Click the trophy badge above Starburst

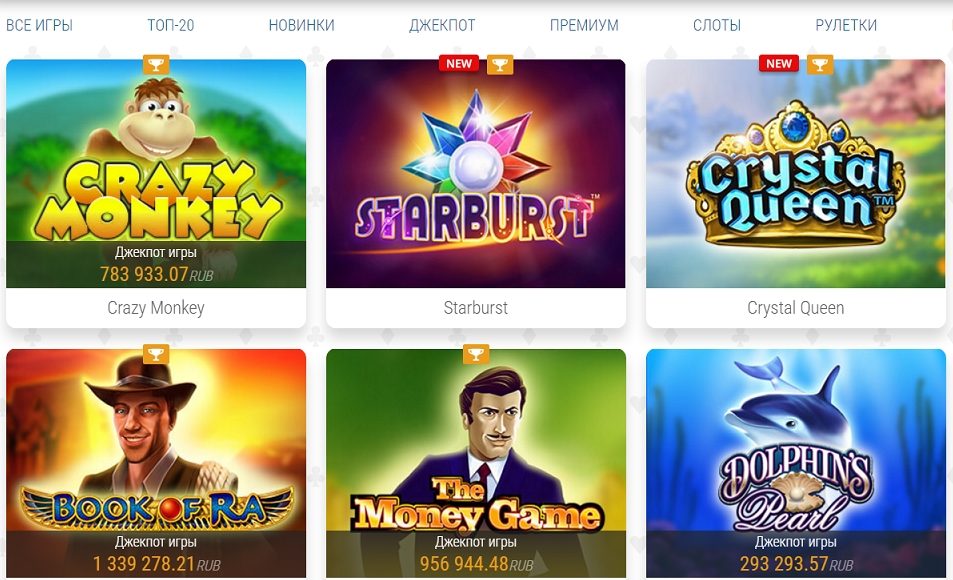[500, 64]
